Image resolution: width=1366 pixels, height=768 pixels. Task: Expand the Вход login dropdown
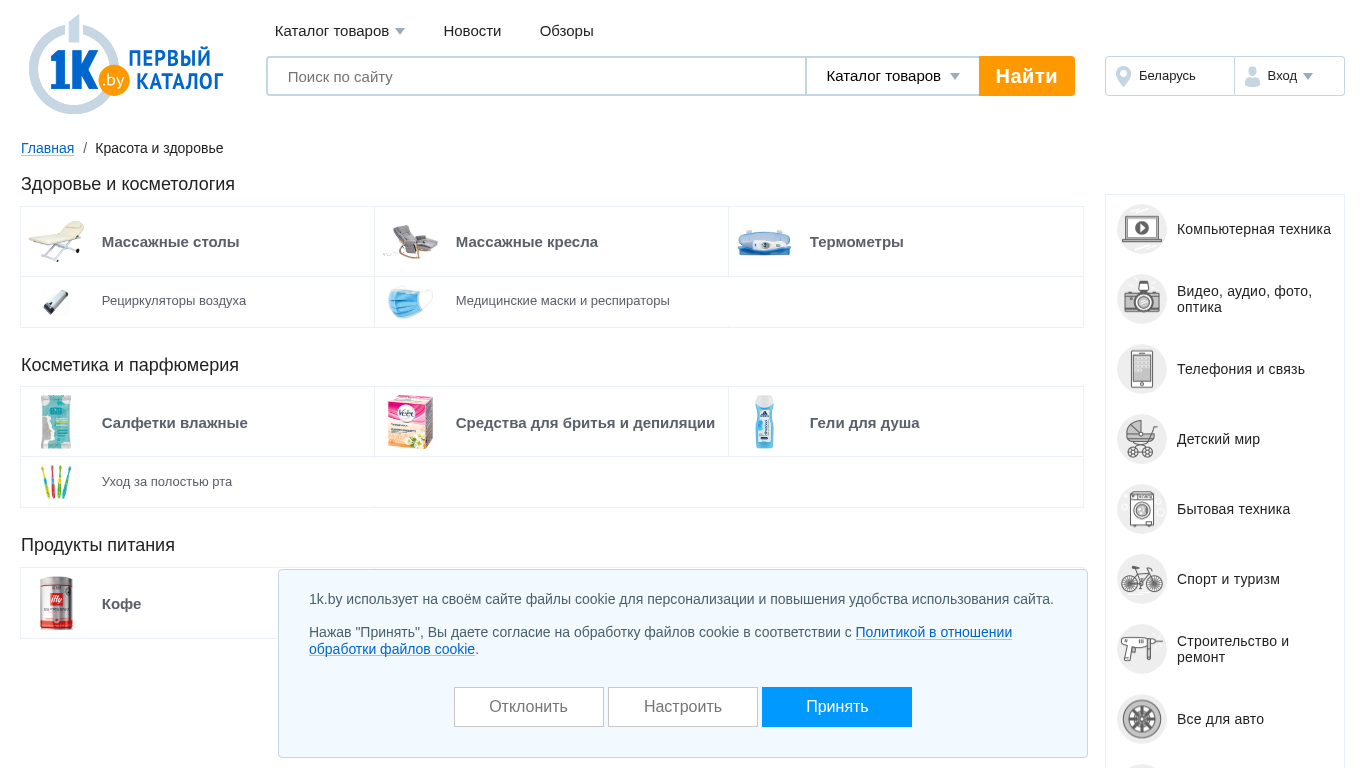[x=1290, y=76]
